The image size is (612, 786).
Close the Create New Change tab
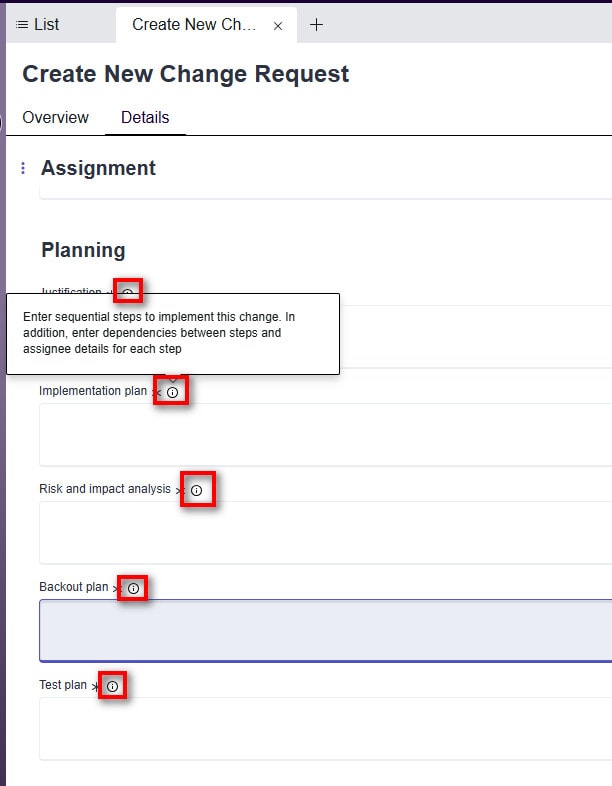coord(278,26)
